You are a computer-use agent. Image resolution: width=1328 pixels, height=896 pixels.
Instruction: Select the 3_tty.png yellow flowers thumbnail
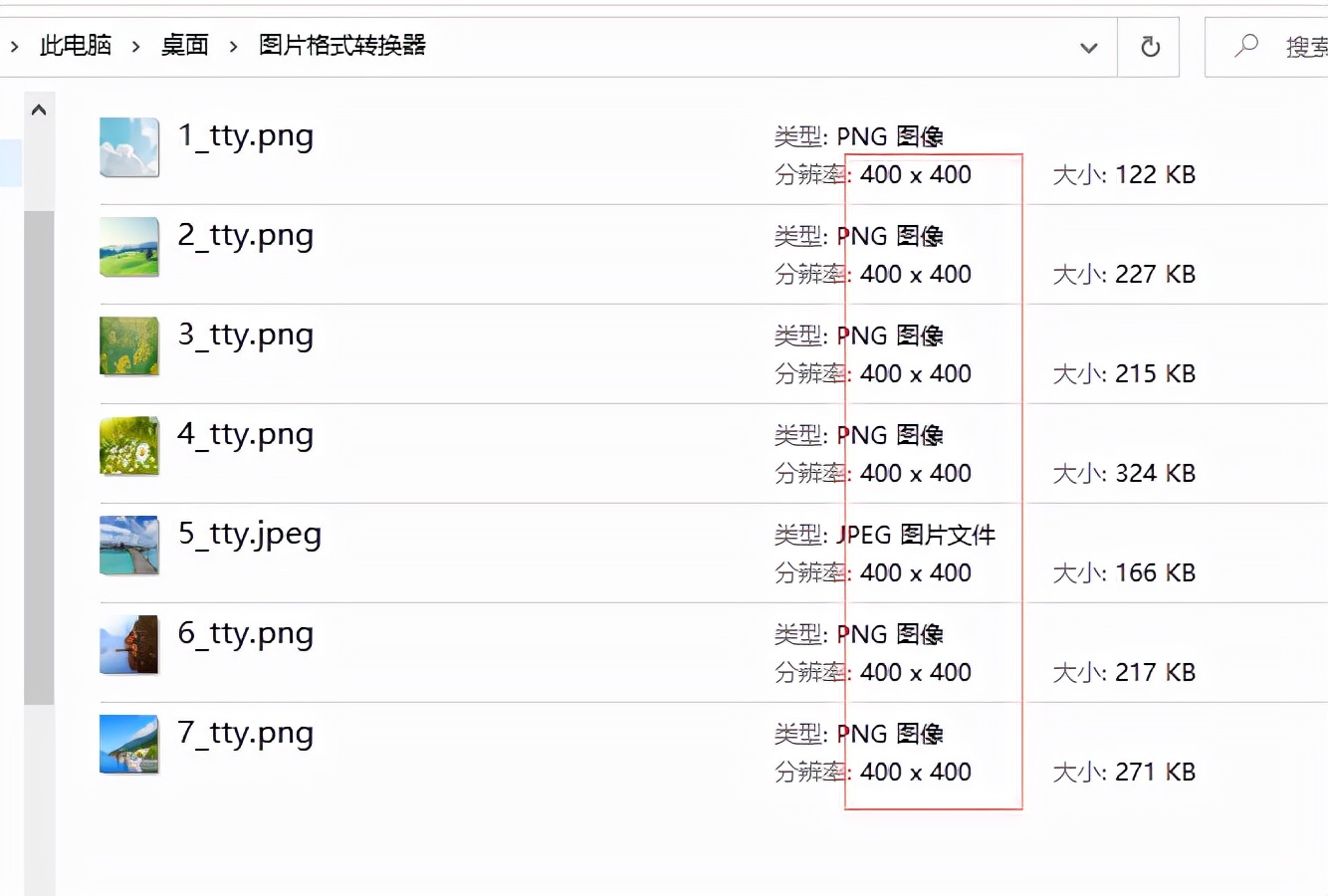coord(129,346)
